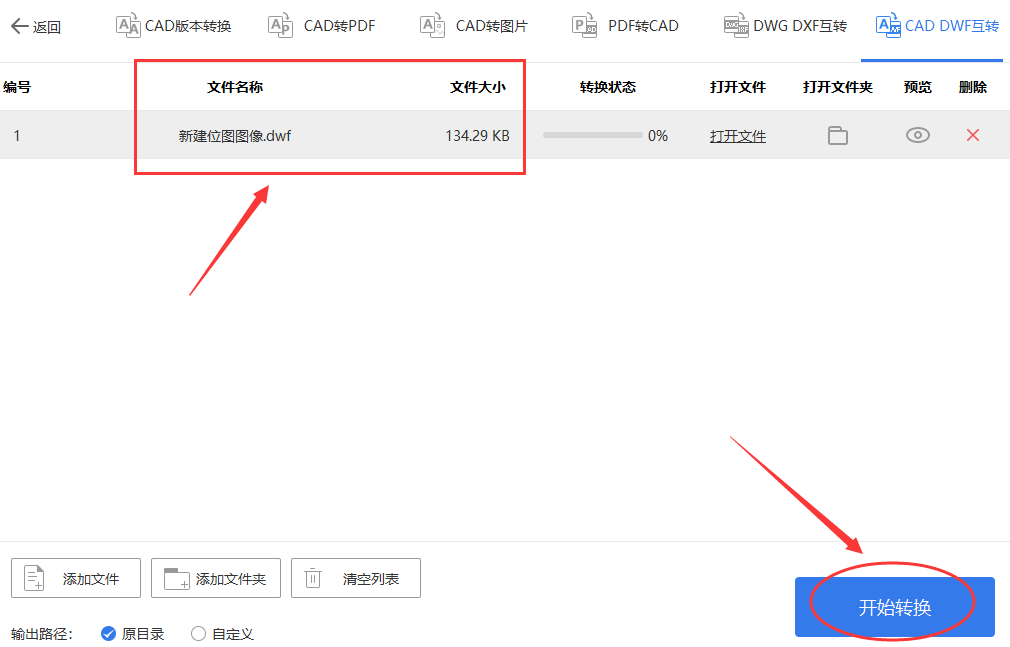Click the conversion progress bar at 0%
The width and height of the screenshot is (1010, 647).
[593, 135]
